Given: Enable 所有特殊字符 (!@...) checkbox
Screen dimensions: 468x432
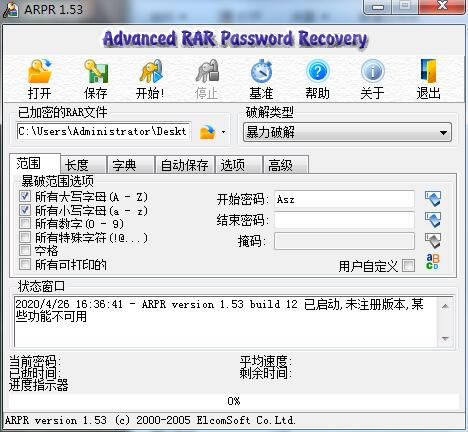Looking at the screenshot, I should tap(25, 237).
